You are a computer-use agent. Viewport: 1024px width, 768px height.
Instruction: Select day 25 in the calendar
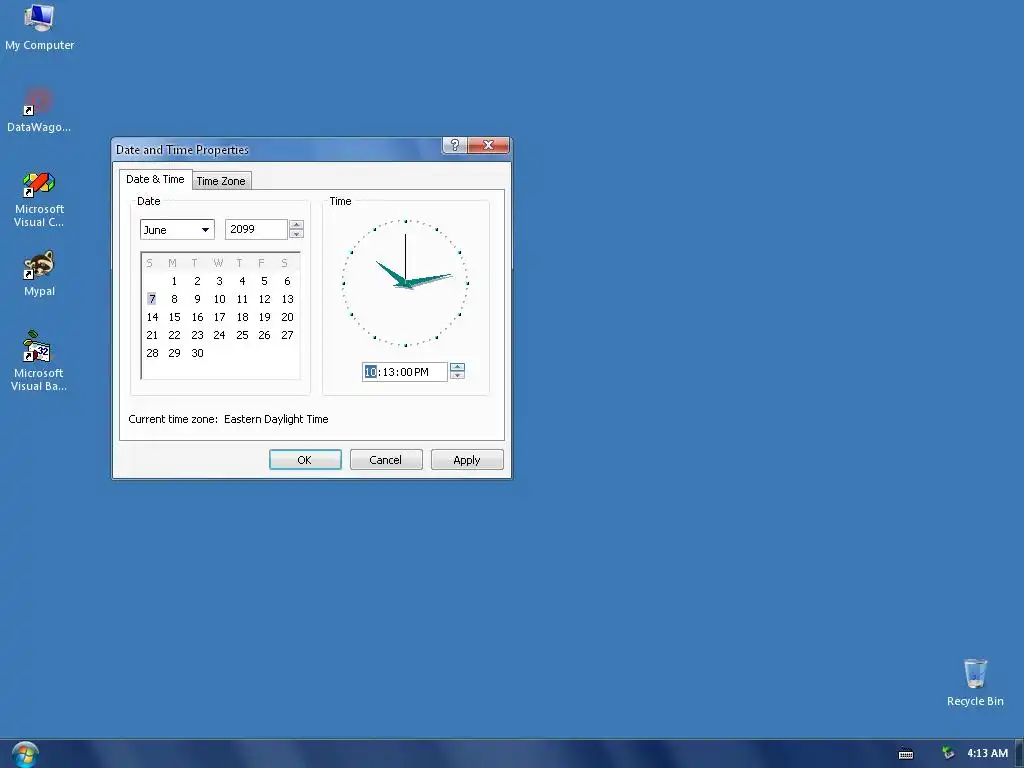(242, 335)
